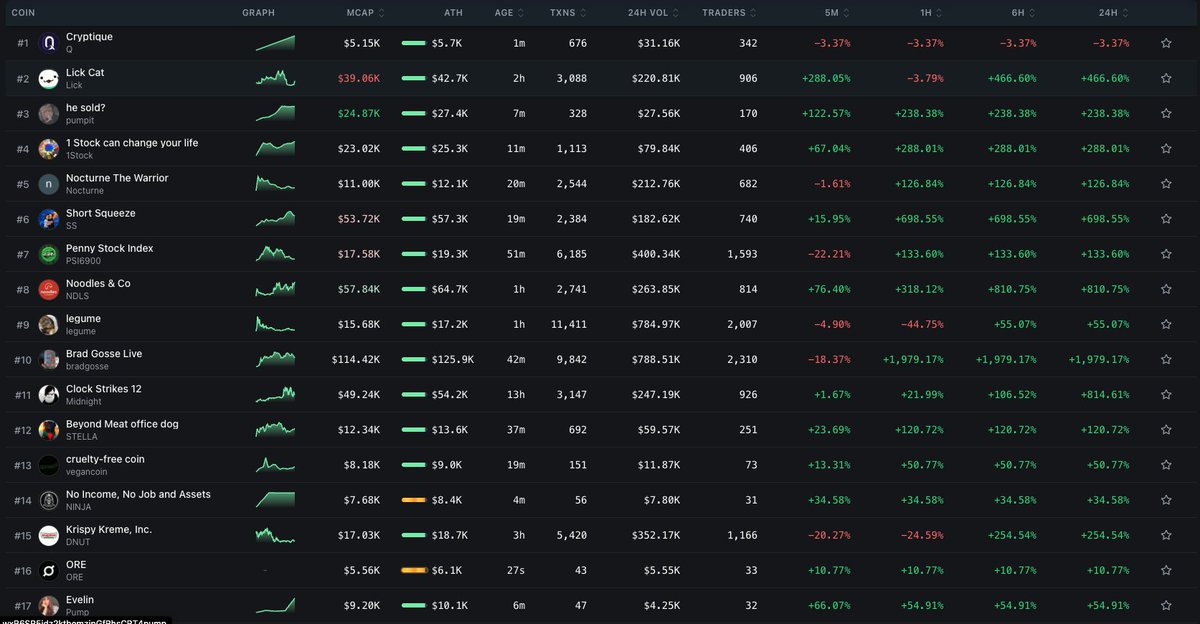Image resolution: width=1200 pixels, height=624 pixels.
Task: Click the Nocturne The Warrior avatar icon
Action: [x=48, y=184]
